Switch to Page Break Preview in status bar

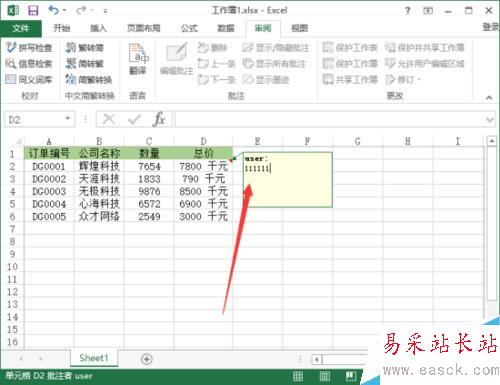pyautogui.click(x=350, y=376)
